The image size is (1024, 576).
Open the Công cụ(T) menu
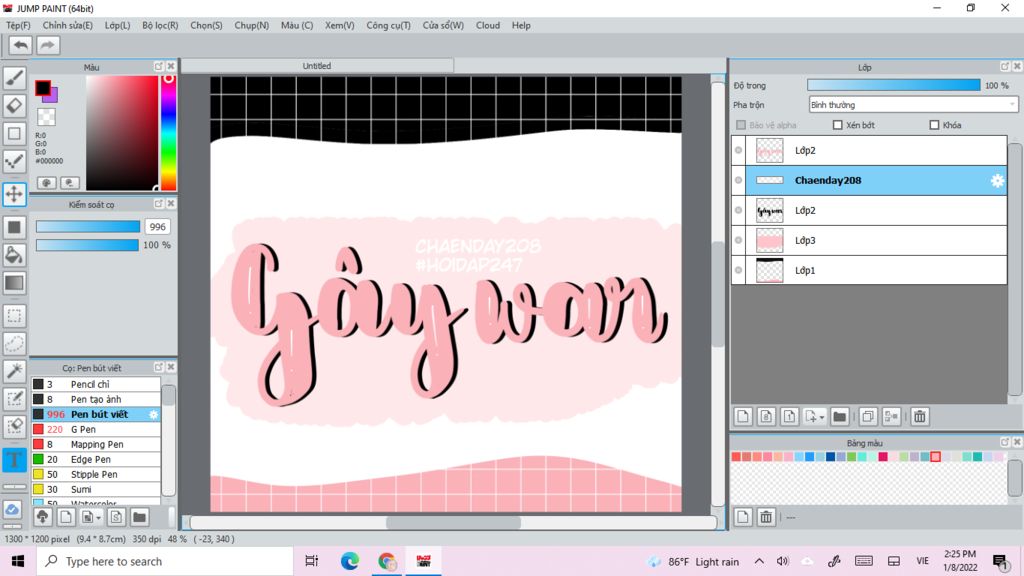coord(389,25)
